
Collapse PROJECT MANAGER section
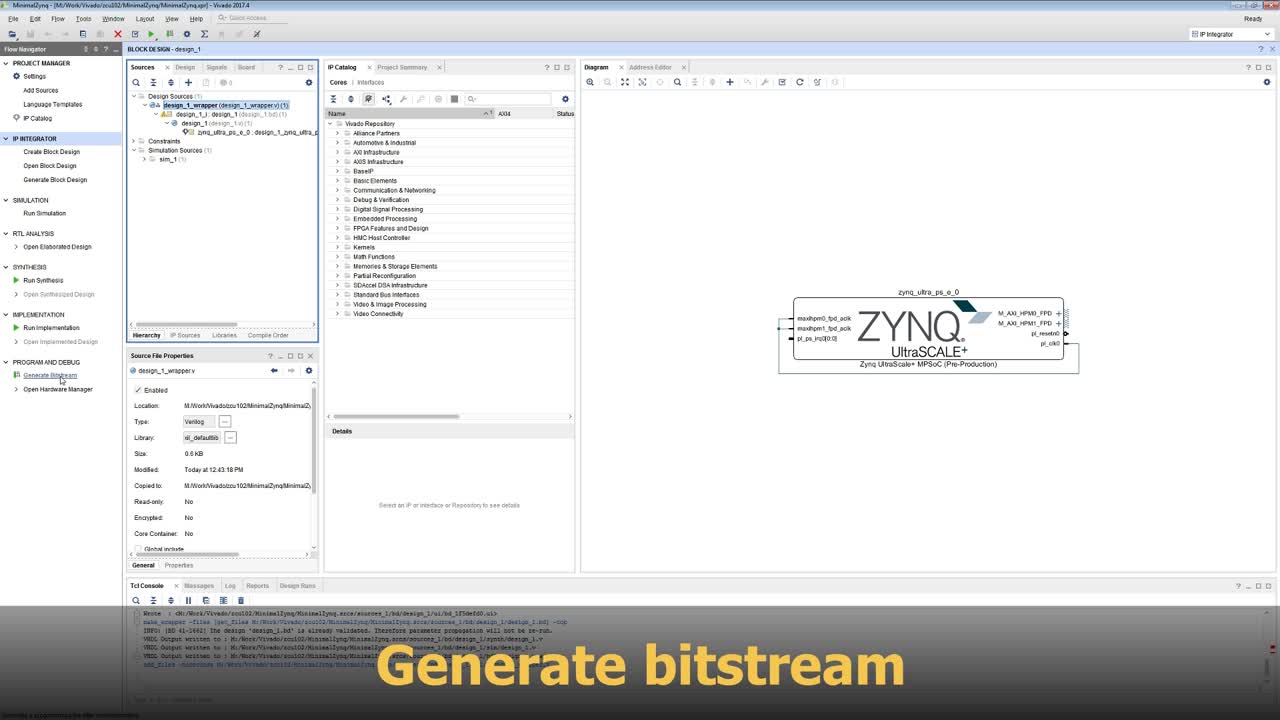[x=5, y=63]
